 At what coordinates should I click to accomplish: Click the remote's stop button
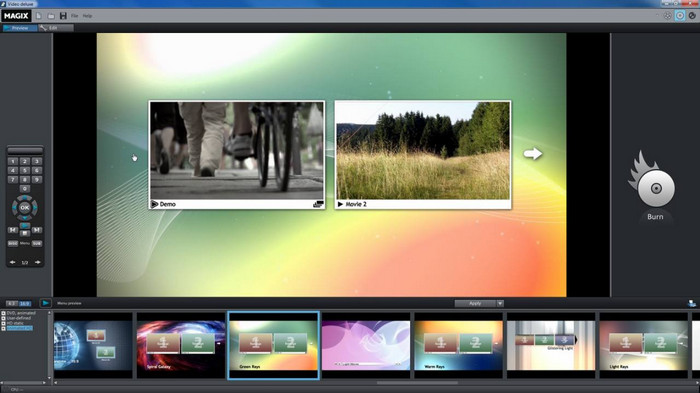(x=25, y=233)
